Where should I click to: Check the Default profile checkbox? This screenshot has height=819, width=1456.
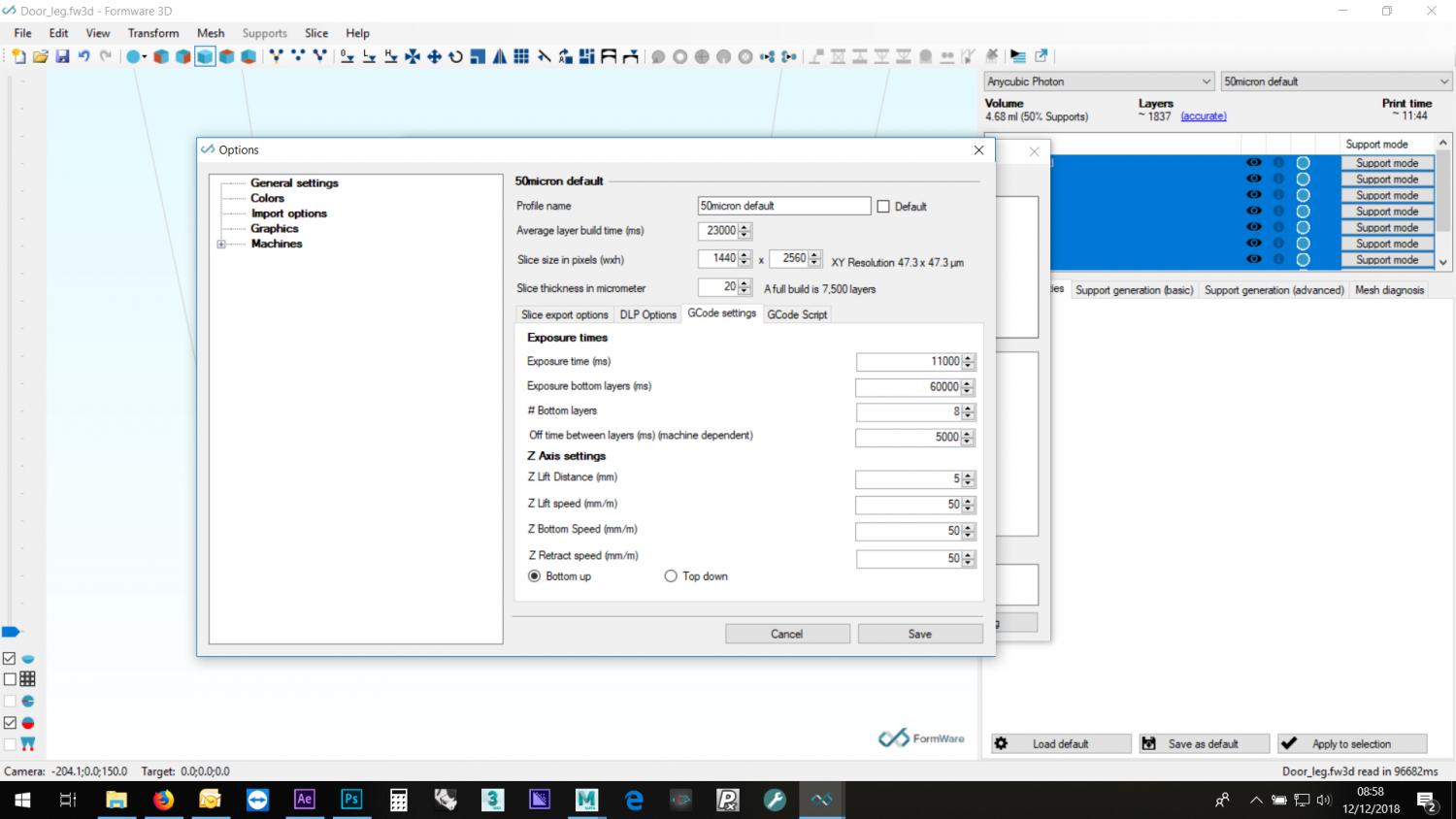pos(883,207)
